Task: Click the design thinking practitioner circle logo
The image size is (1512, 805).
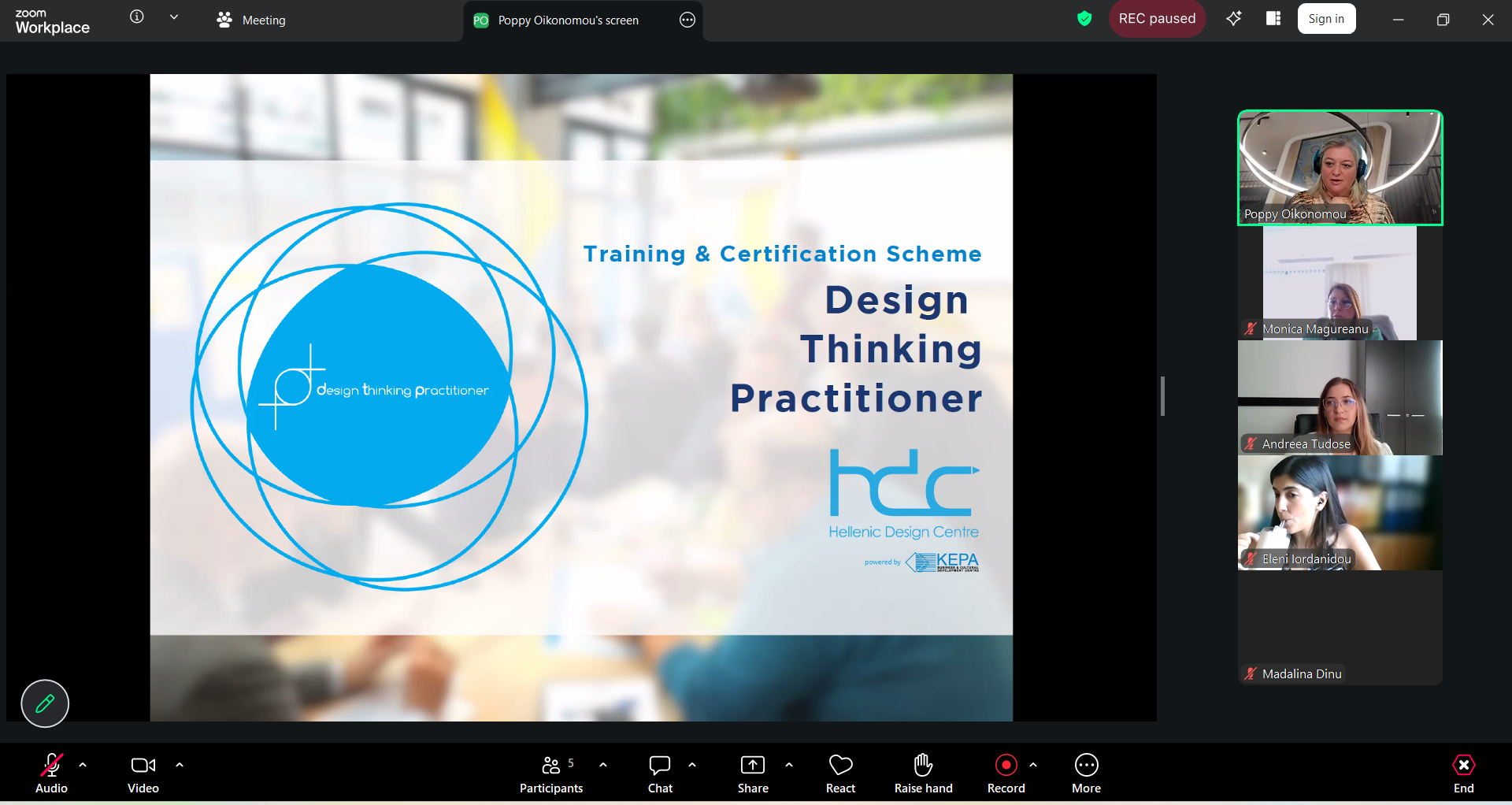Action: pos(389,397)
